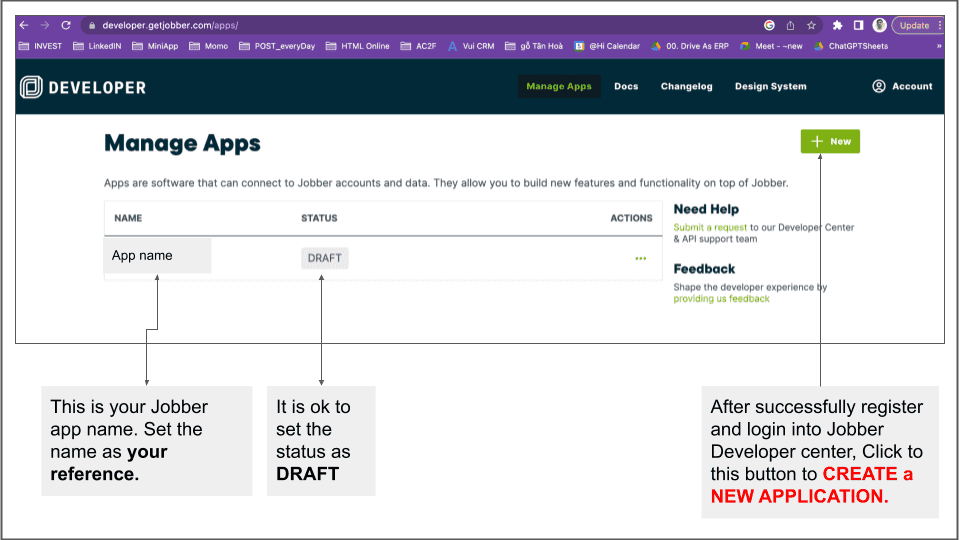Open the three-dot actions menu for the app

tap(640, 258)
